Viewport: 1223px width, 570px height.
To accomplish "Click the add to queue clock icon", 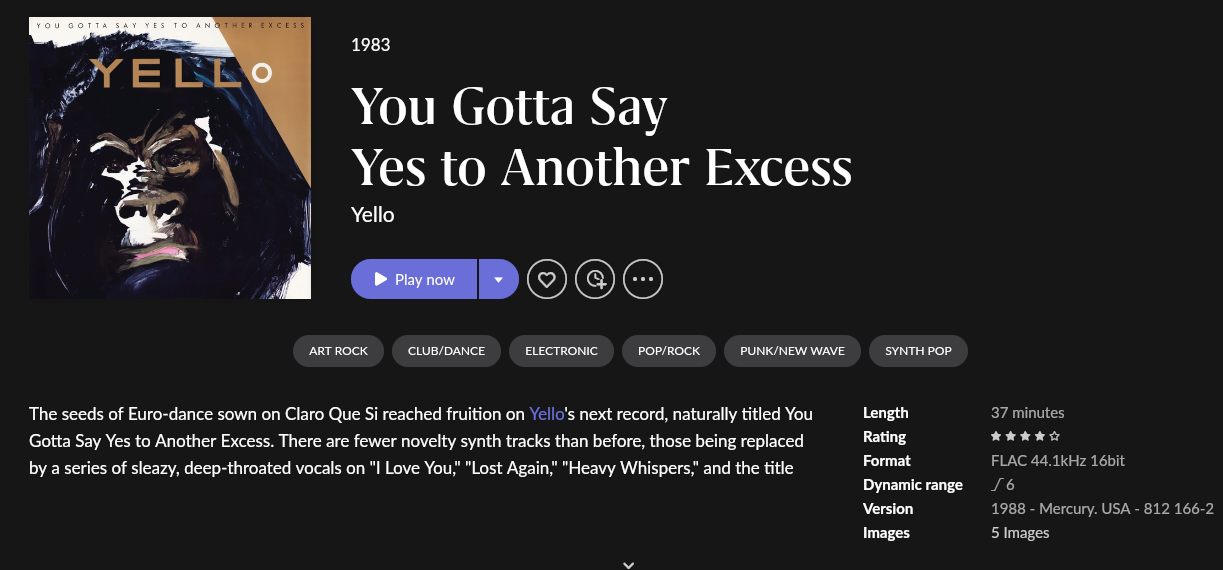I will click(595, 279).
